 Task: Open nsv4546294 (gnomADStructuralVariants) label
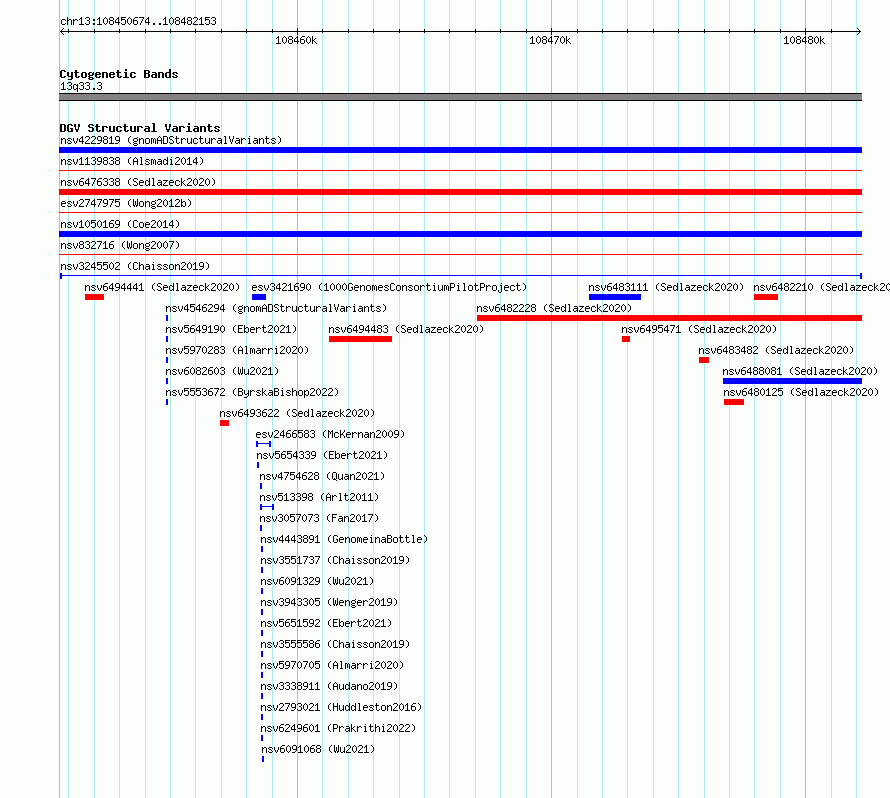276,308
